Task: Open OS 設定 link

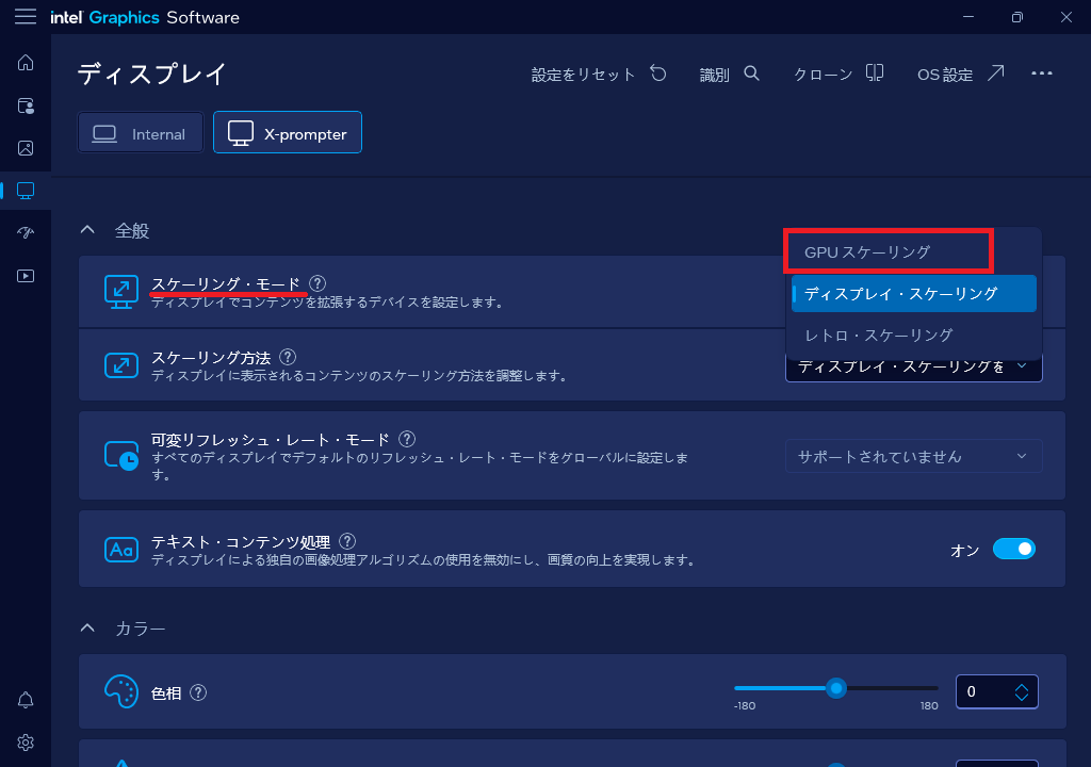Action: pyautogui.click(x=961, y=74)
